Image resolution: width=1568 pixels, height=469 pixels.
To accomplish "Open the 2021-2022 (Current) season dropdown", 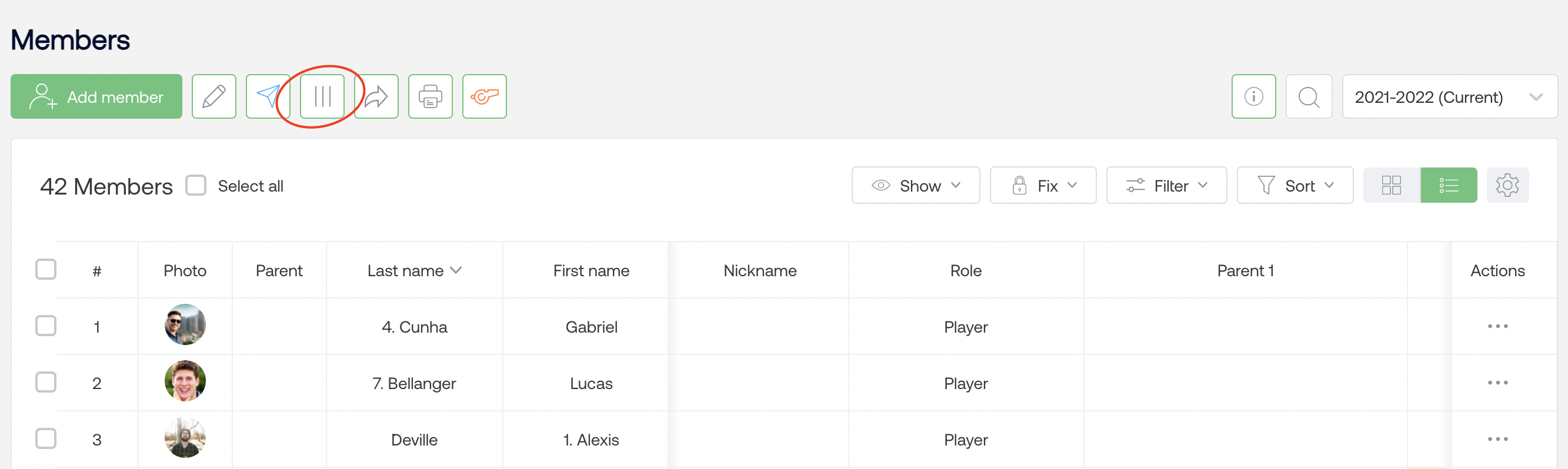I will 1449,96.
